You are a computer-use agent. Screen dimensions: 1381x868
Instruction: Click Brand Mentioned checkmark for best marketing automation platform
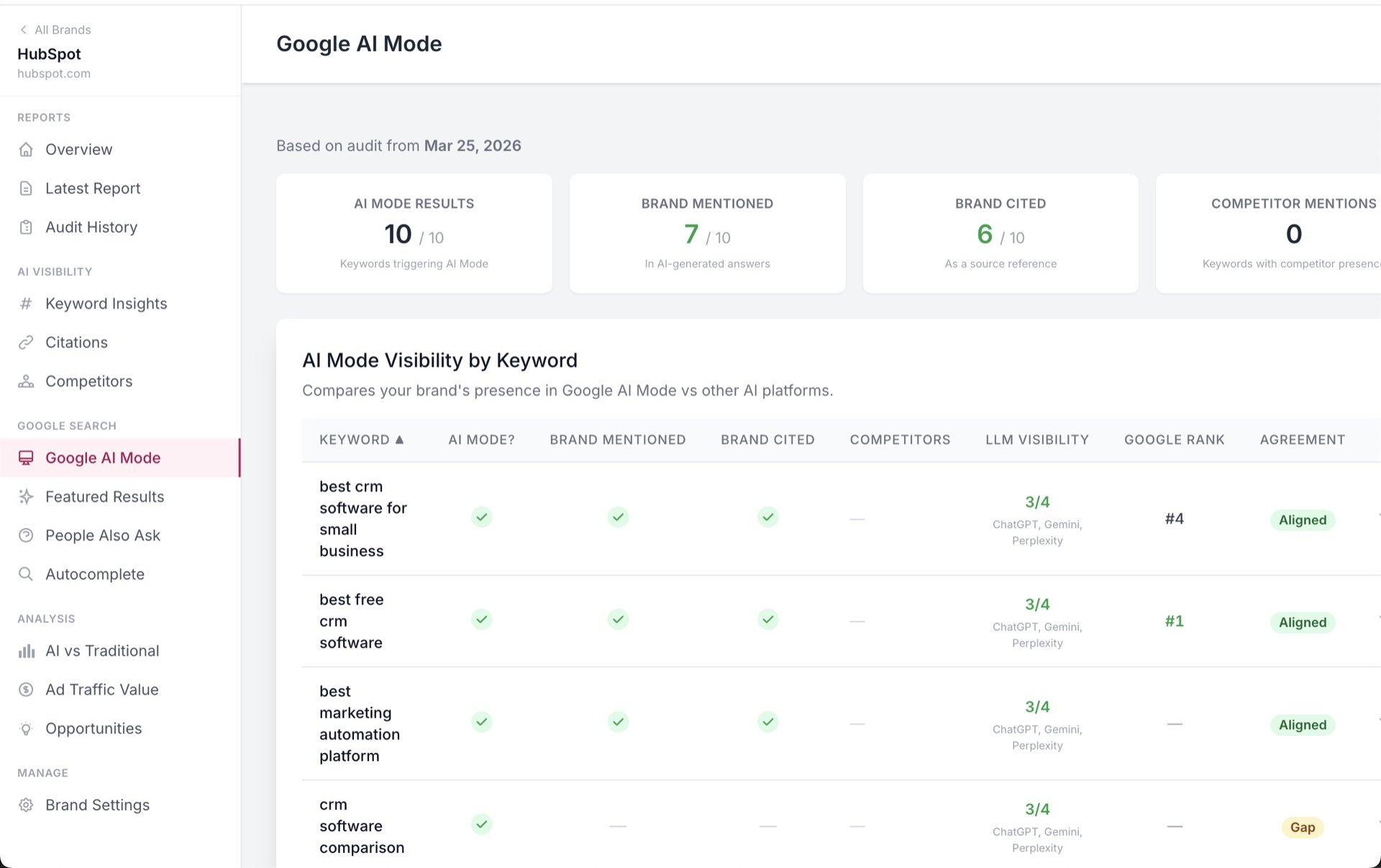pos(618,721)
